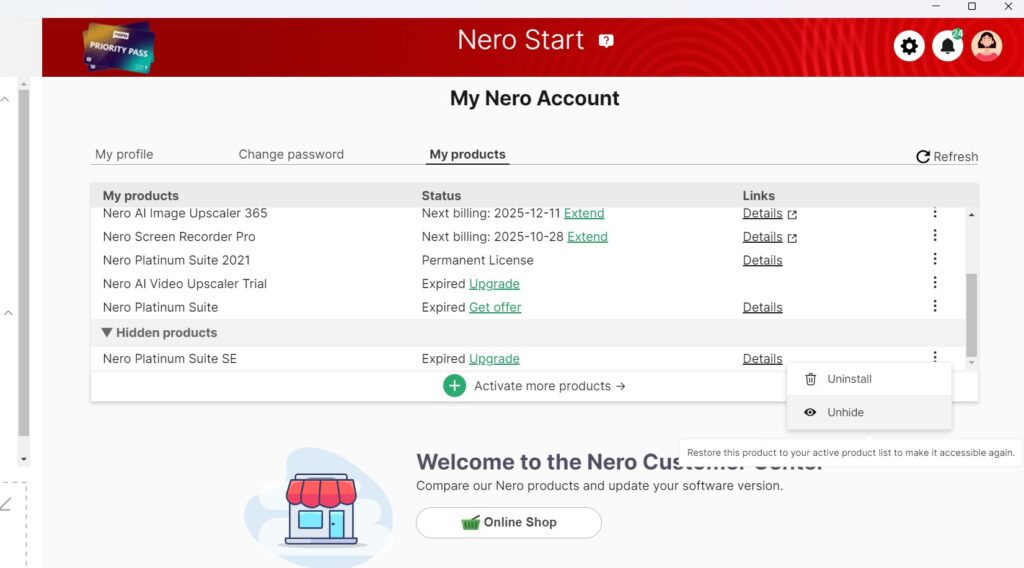The image size is (1024, 568).
Task: Open Details for Nero AI Image Upscaler 365
Action: [x=762, y=213]
